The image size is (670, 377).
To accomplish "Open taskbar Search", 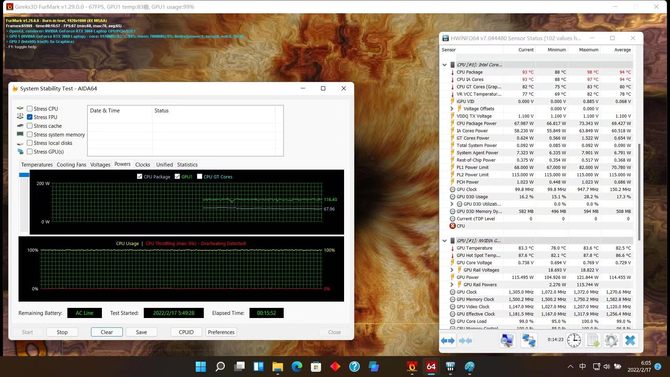I will click(220, 366).
